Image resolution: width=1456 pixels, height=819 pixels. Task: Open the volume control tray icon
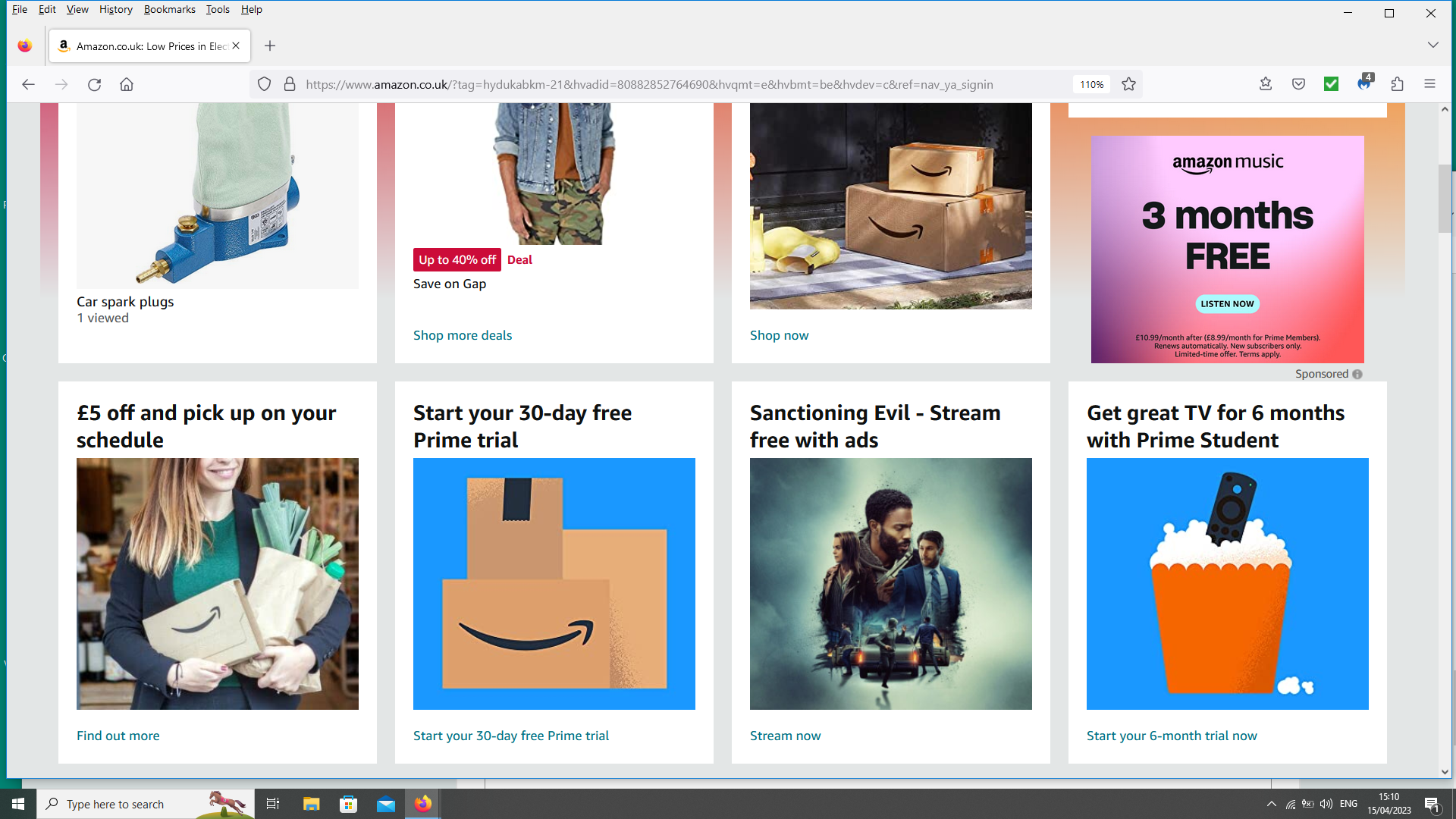[1326, 804]
